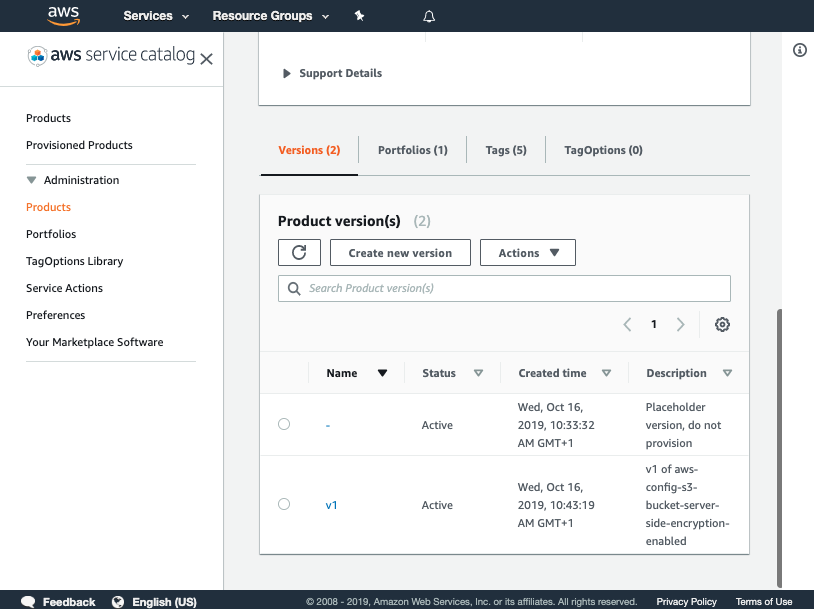Open Preferences in the sidebar
814x609 pixels.
click(56, 315)
